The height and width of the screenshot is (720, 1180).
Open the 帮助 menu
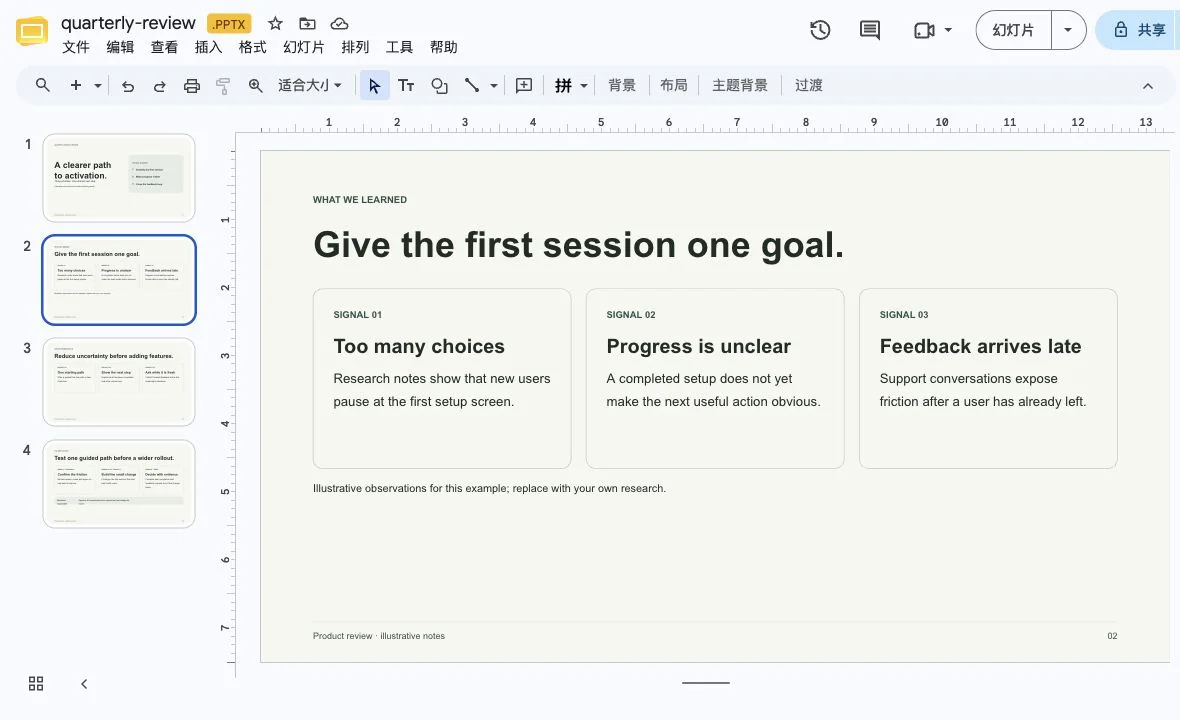(444, 47)
